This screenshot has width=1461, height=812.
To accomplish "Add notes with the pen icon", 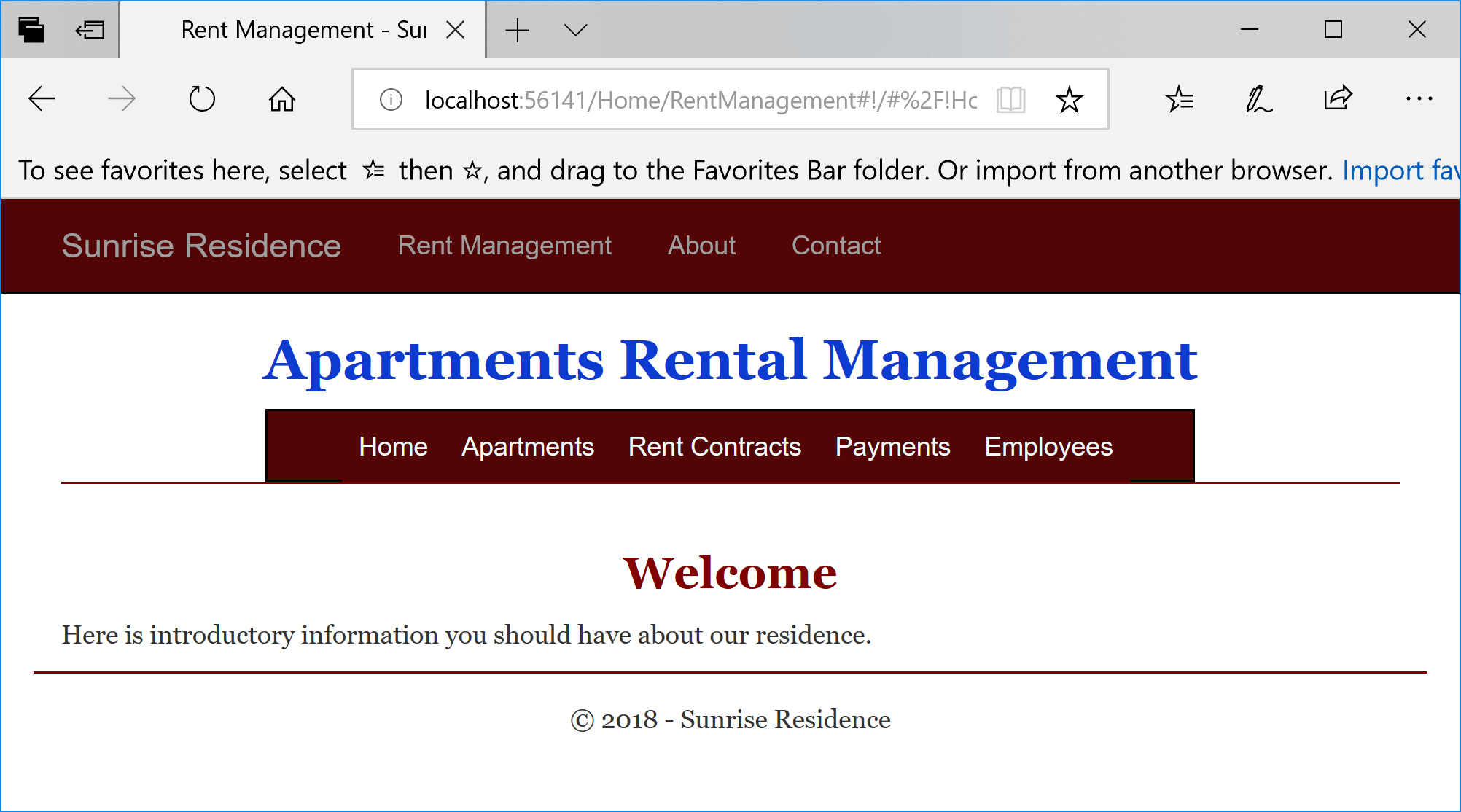I will click(1259, 98).
